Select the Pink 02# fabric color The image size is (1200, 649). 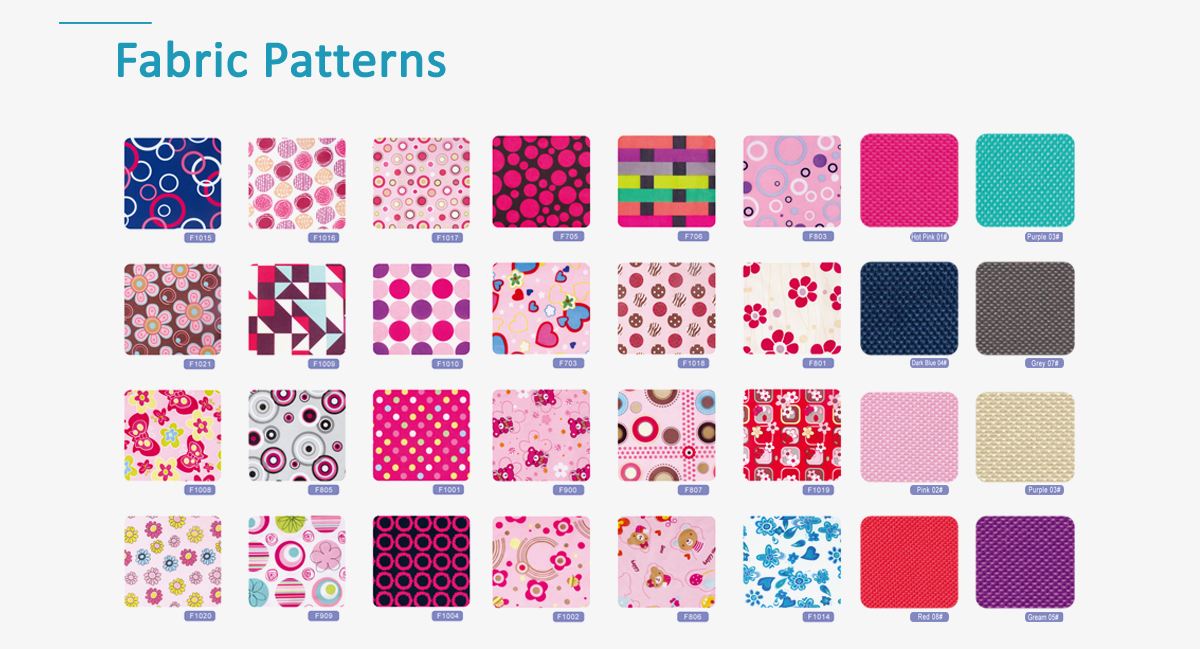coord(909,437)
